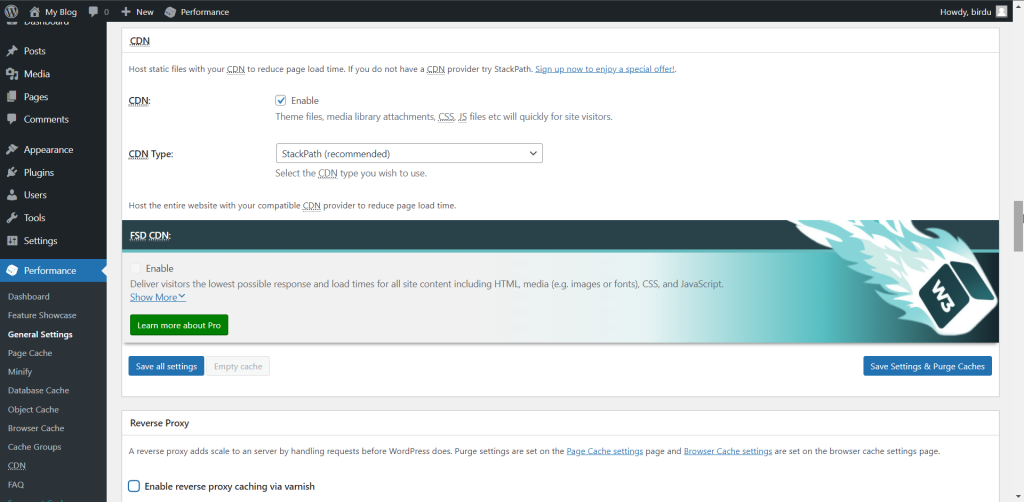Open Tools wrench icon in sidebar
The image size is (1024, 502).
(12, 218)
